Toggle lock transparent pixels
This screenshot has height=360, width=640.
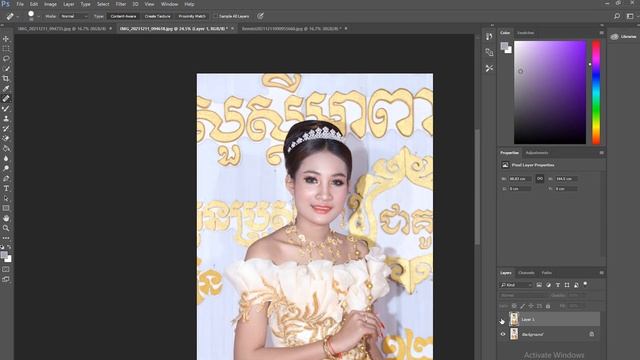tap(514, 306)
